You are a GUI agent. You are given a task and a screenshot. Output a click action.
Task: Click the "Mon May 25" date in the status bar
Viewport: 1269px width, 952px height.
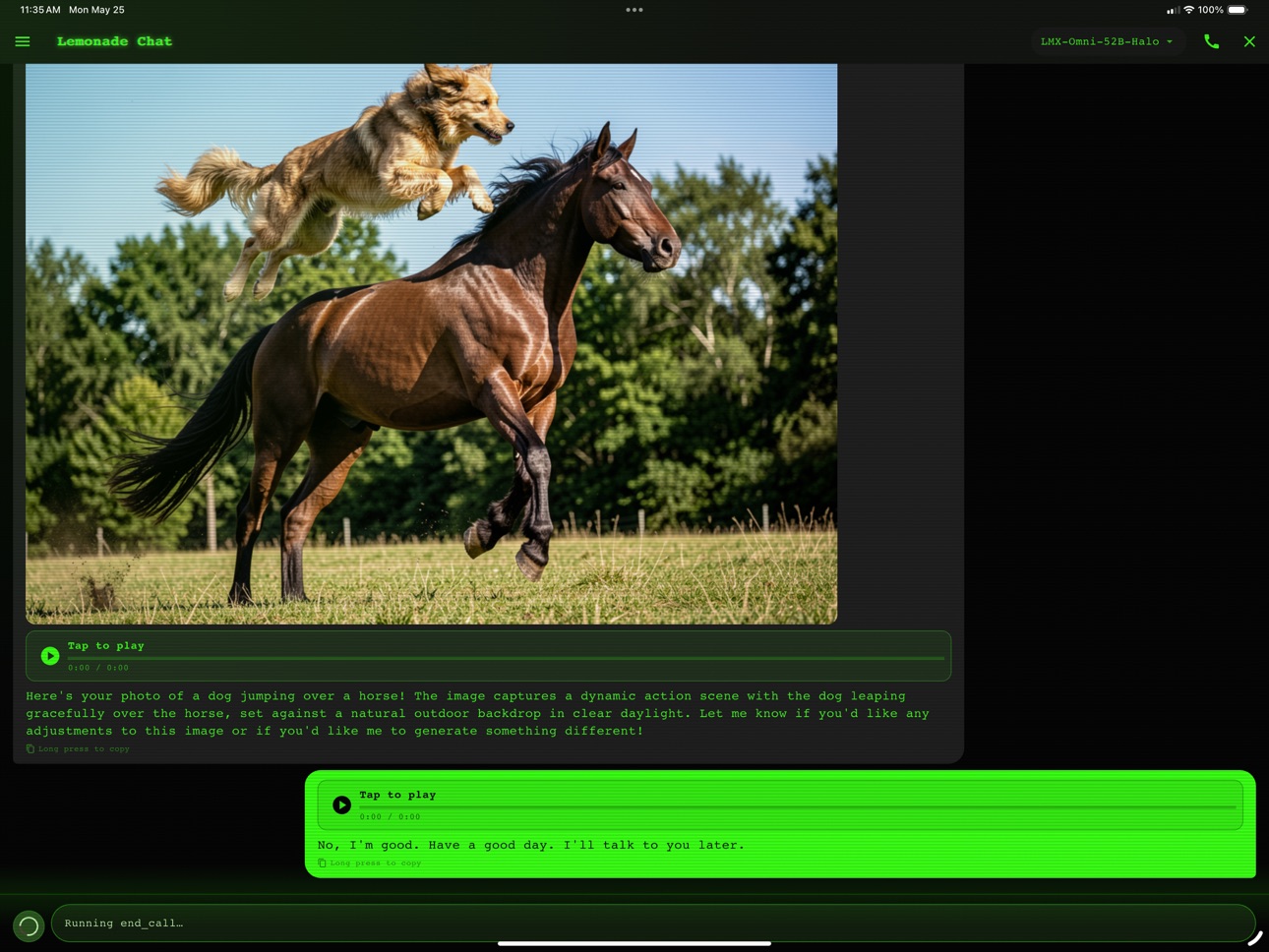(96, 10)
